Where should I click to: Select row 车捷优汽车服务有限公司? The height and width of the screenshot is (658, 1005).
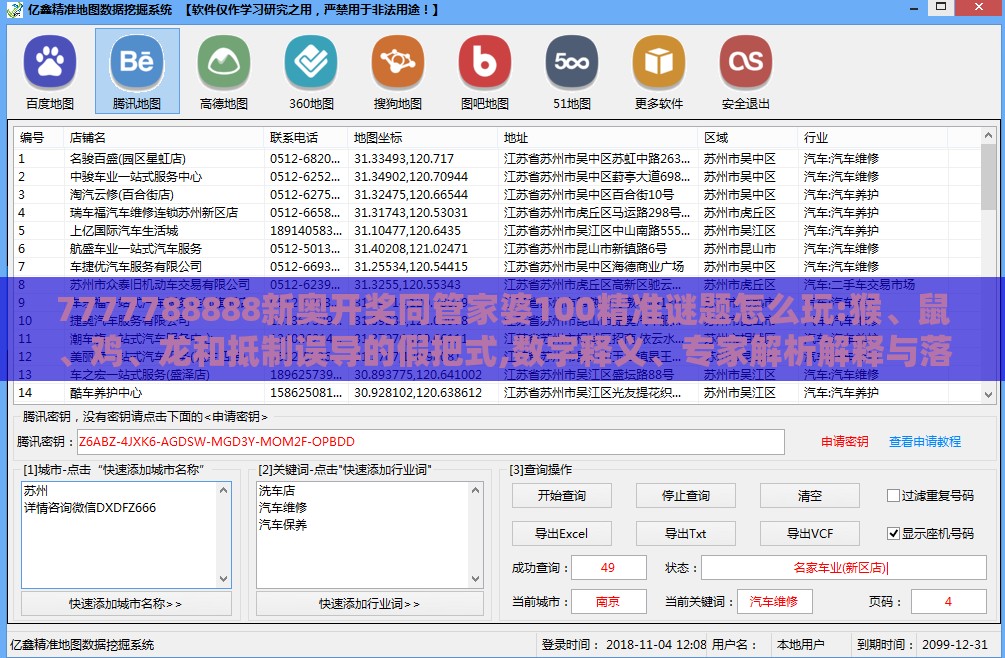[497, 266]
